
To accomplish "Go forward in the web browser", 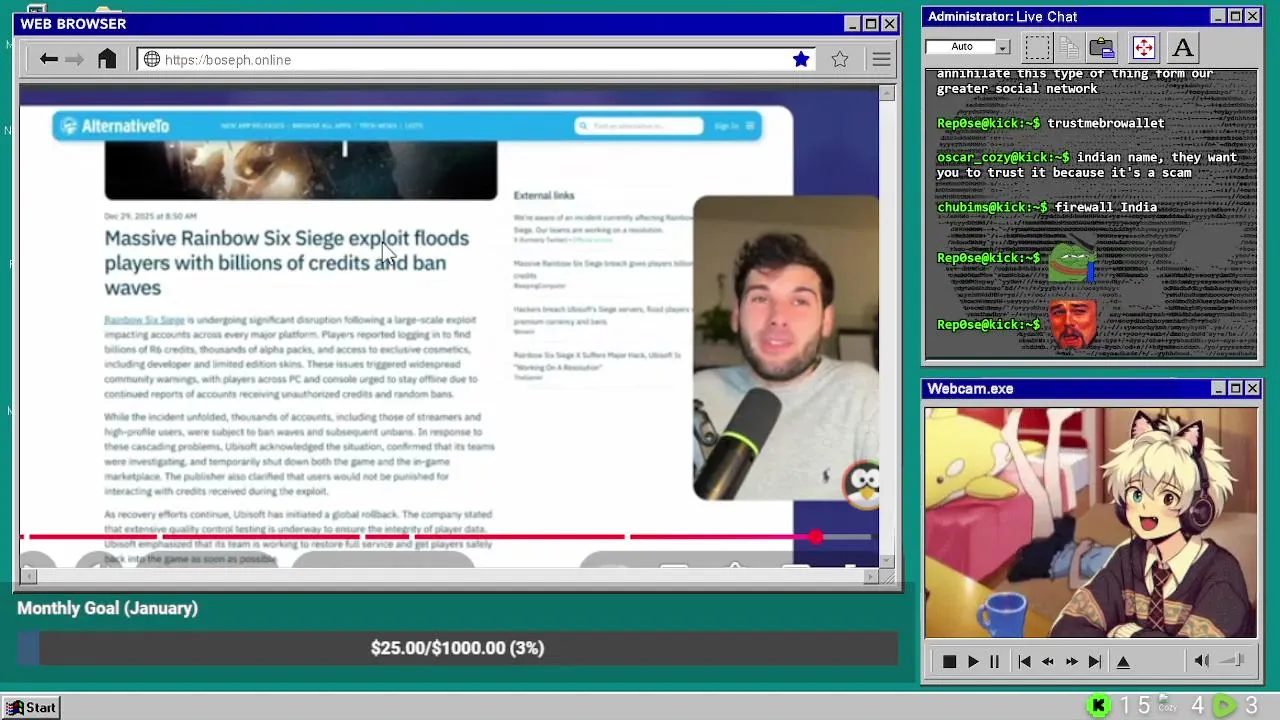I will click(75, 60).
